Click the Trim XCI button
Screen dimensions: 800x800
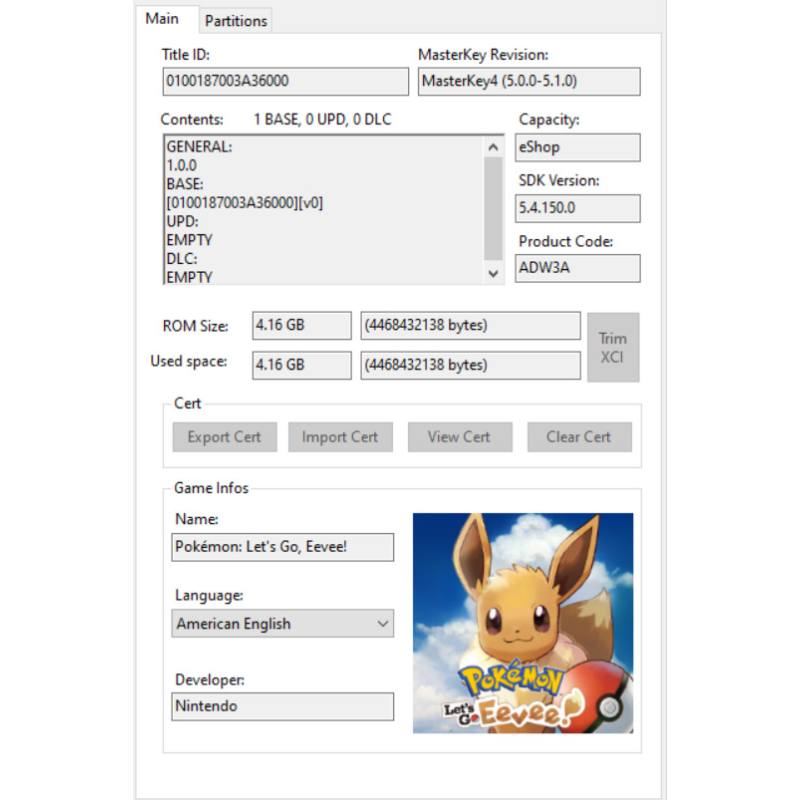click(x=614, y=346)
